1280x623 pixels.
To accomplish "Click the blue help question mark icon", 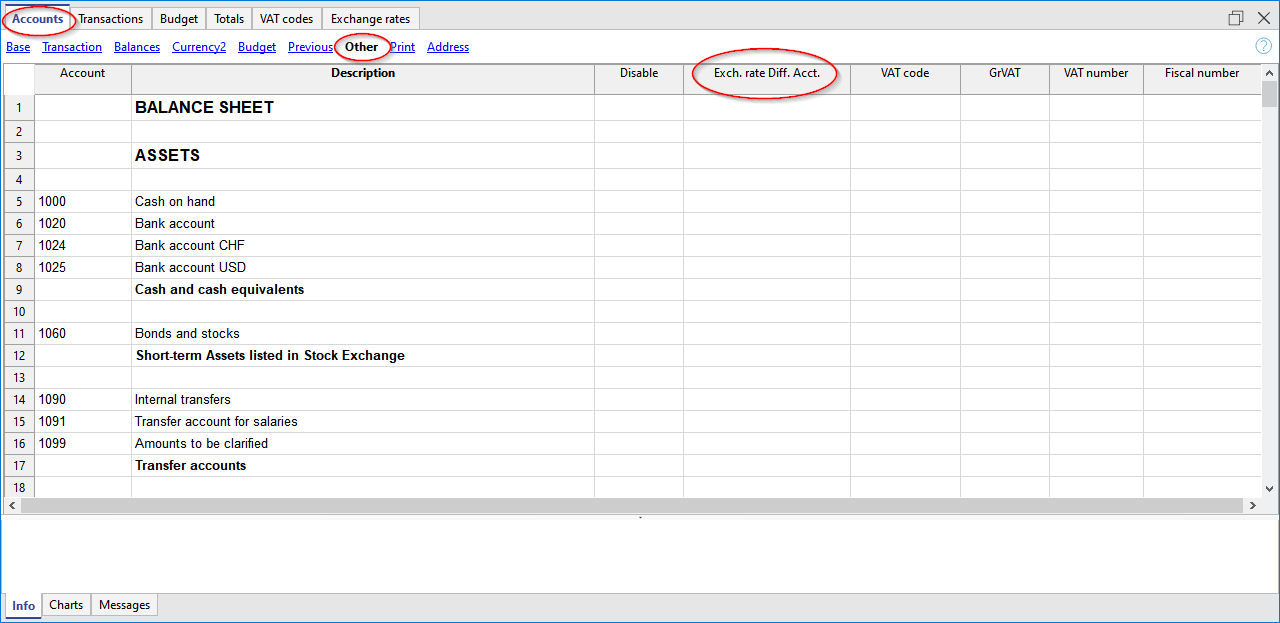I will [x=1263, y=46].
